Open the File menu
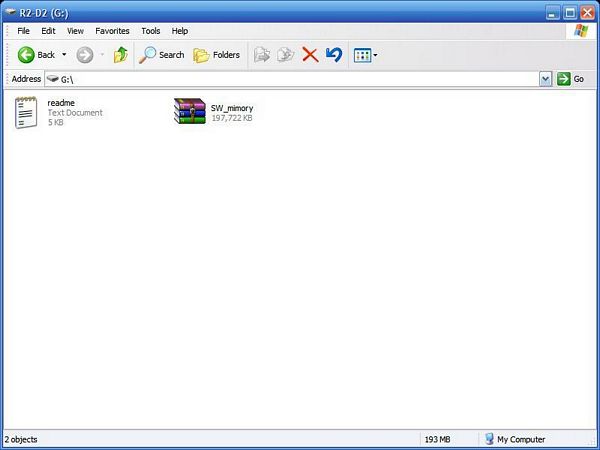600x450 pixels. tap(23, 31)
